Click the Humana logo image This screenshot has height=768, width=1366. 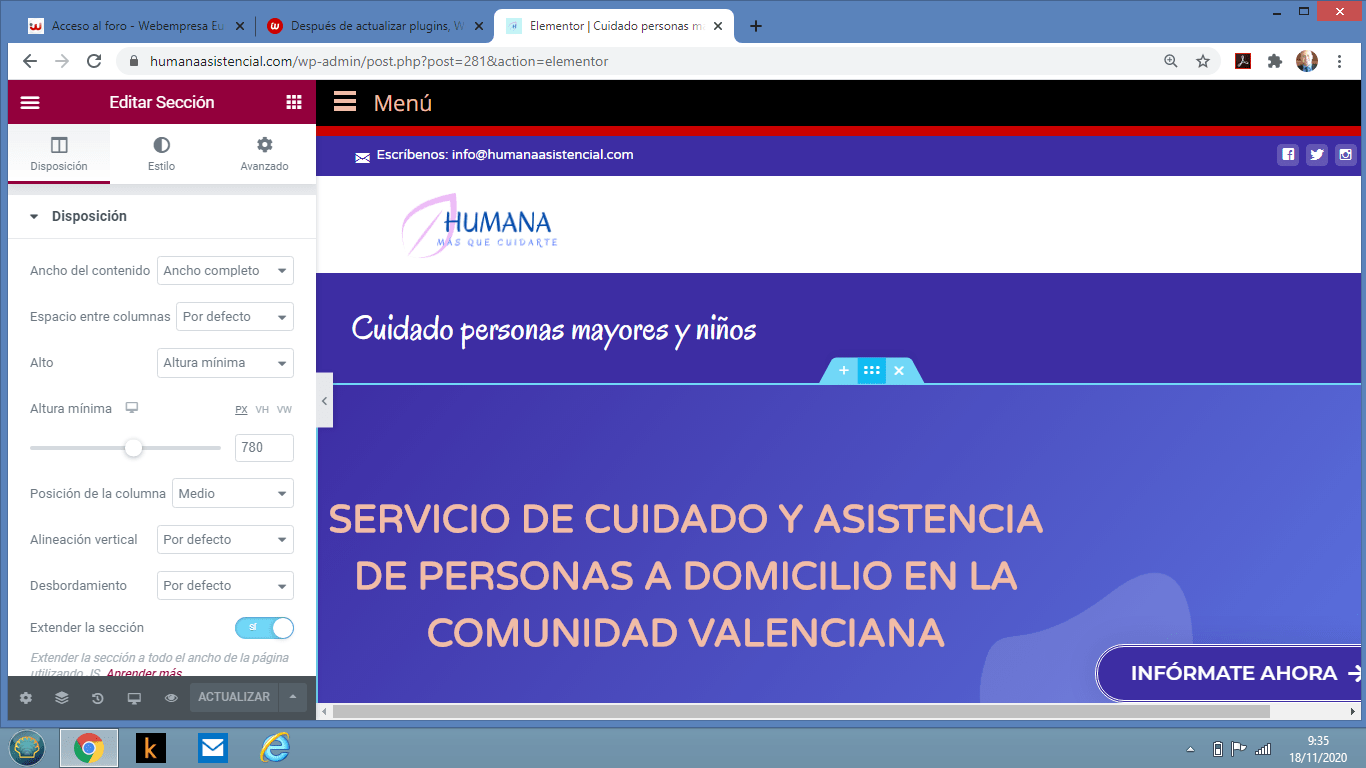[478, 225]
